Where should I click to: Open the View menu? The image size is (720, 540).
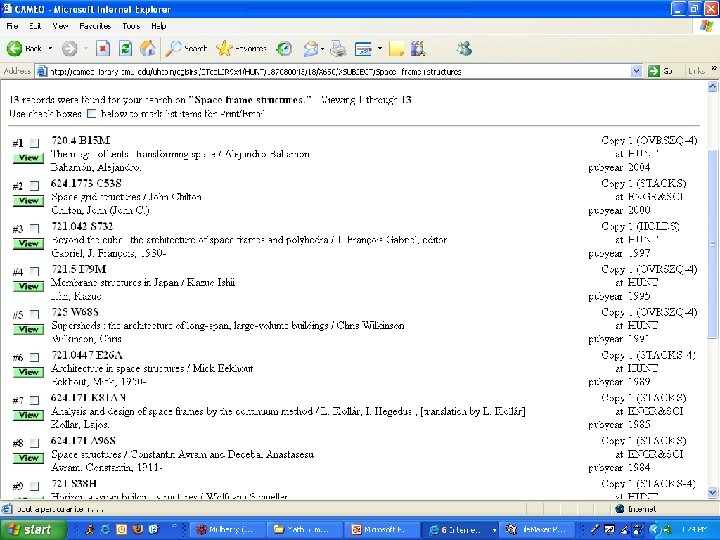[x=60, y=26]
